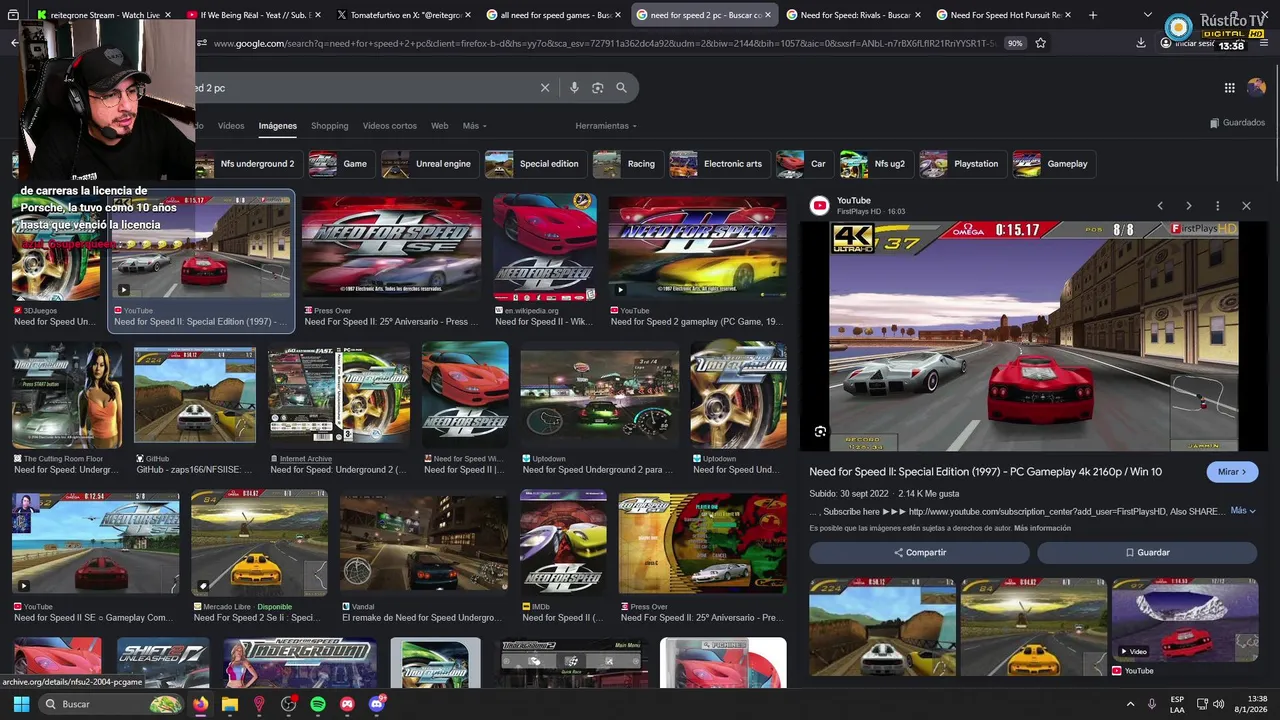
Task: Switch to the Web search tab
Action: [x=440, y=126]
